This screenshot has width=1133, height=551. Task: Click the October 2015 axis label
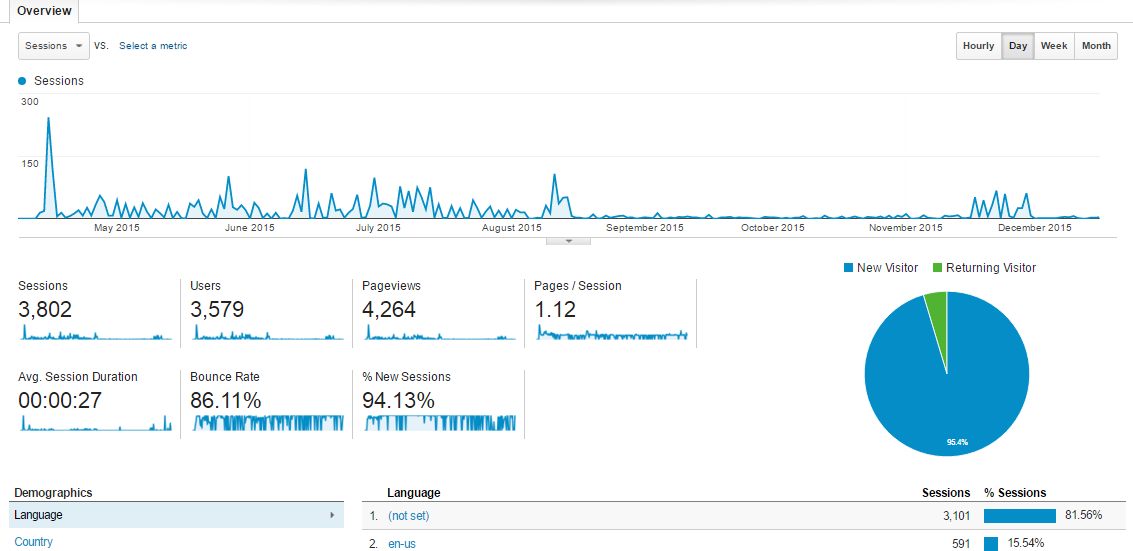coord(772,228)
